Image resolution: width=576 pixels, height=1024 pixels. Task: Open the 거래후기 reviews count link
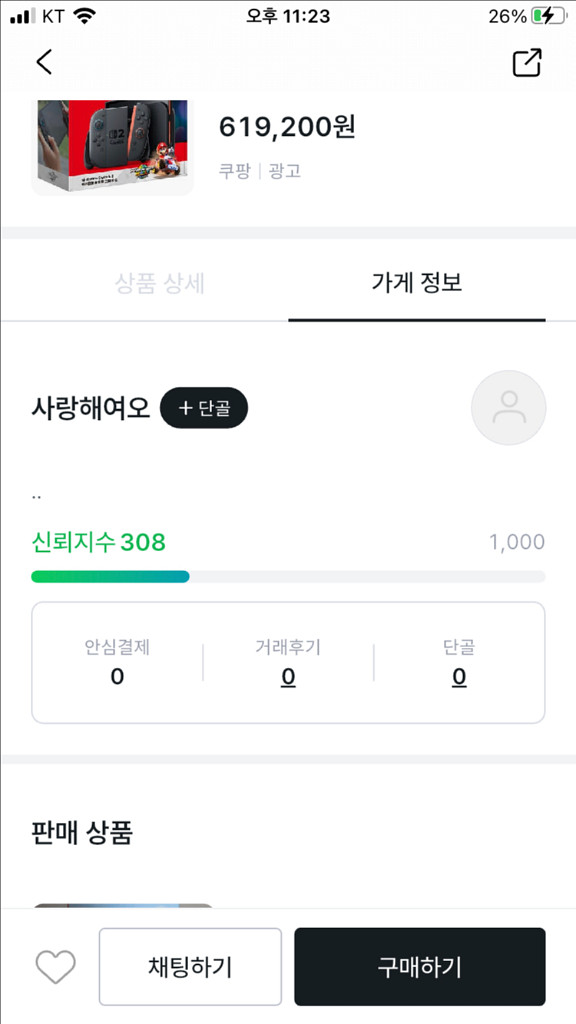(x=288, y=676)
